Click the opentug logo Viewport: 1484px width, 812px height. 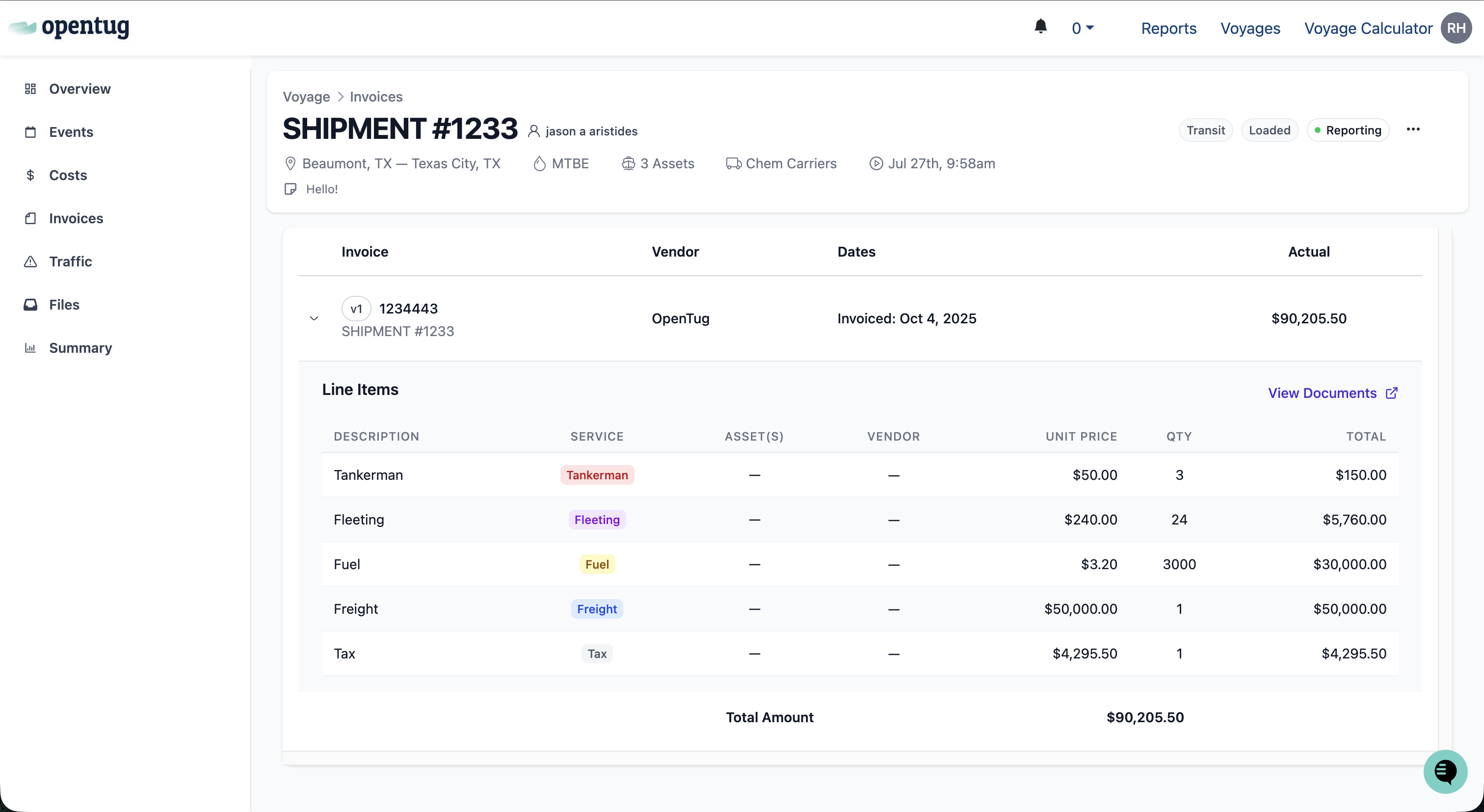click(69, 26)
